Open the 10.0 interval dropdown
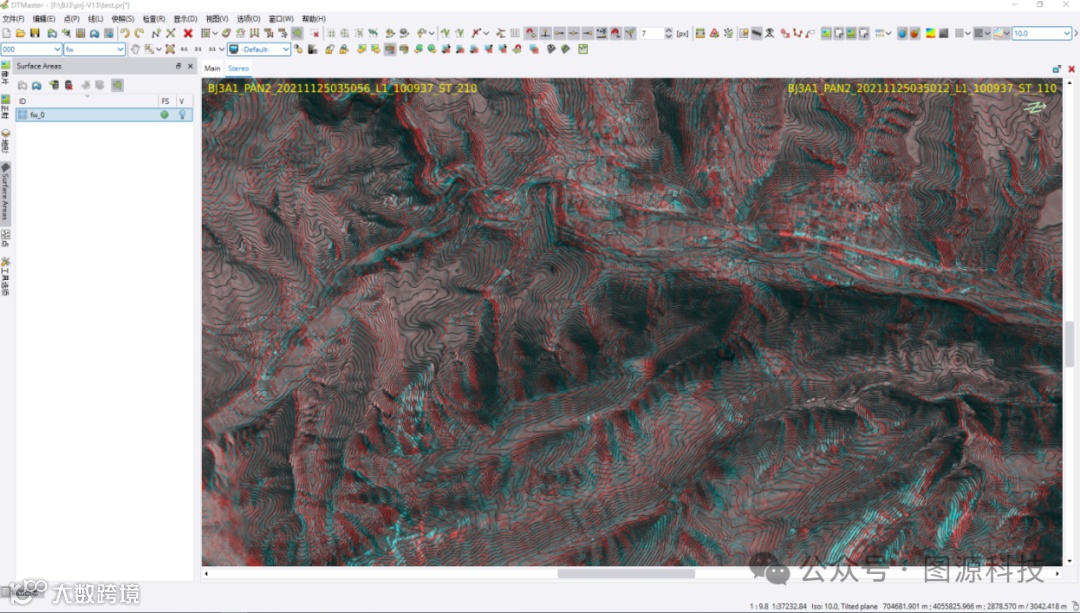This screenshot has height=613, width=1080. pos(1041,33)
